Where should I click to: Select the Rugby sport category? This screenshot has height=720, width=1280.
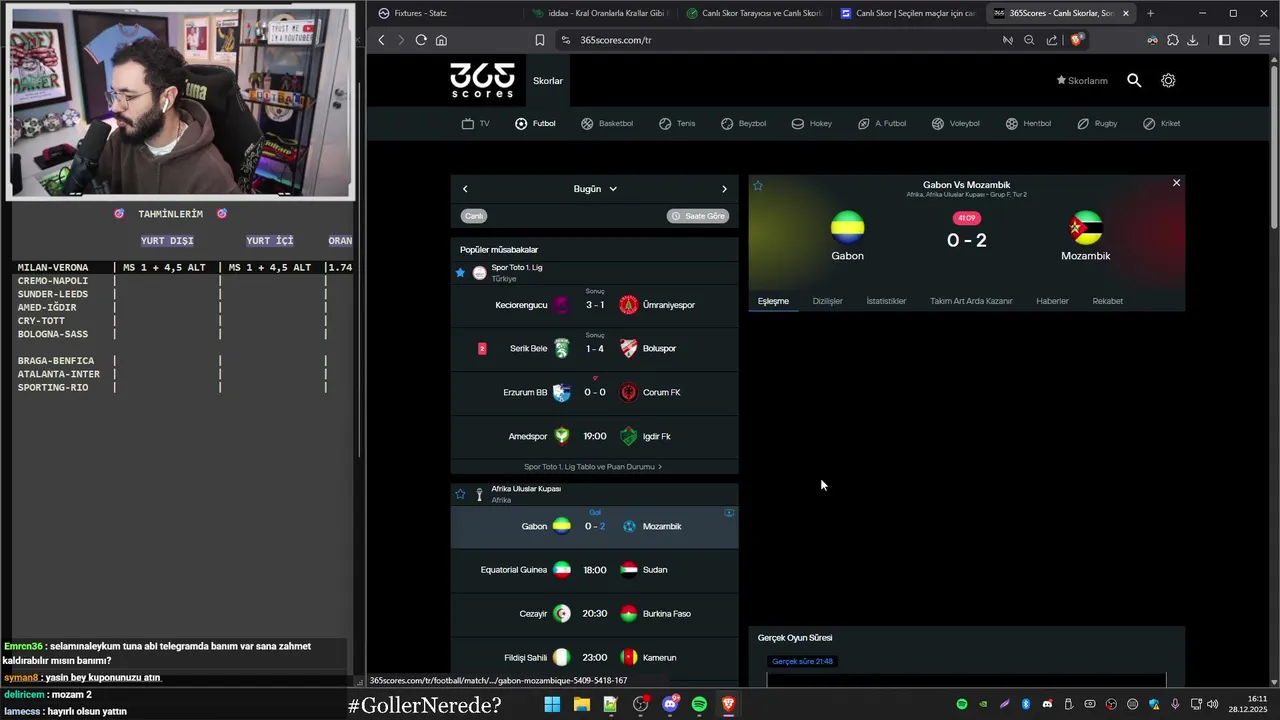point(1097,124)
